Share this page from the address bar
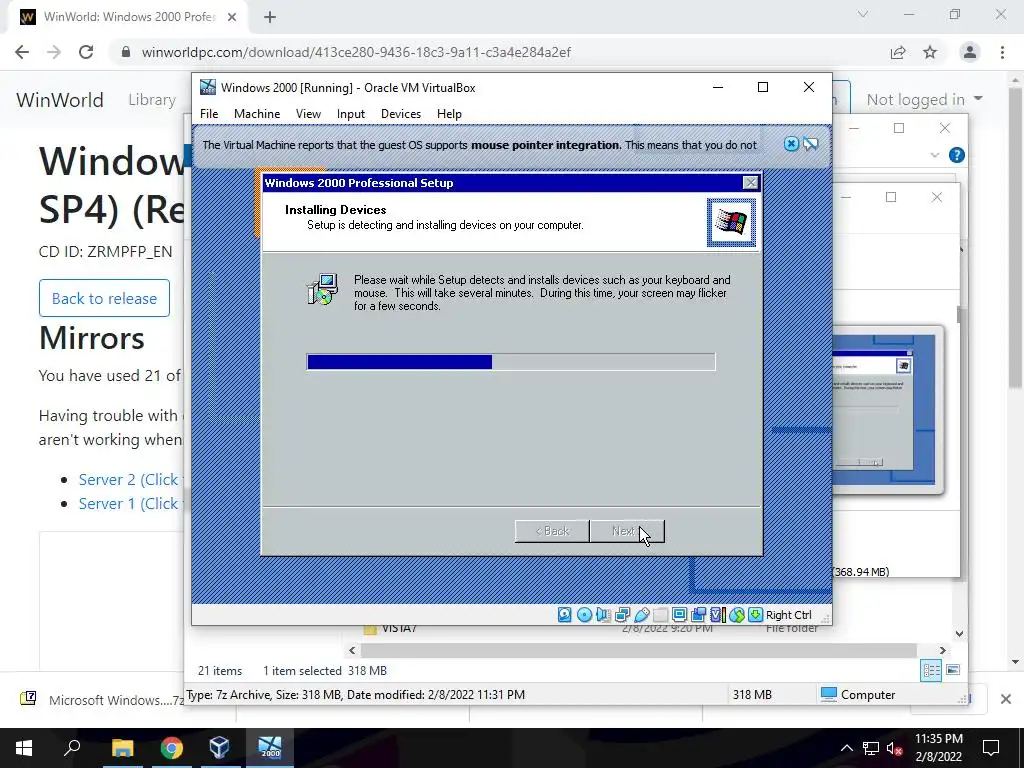The image size is (1024, 768). pyautogui.click(x=898, y=52)
